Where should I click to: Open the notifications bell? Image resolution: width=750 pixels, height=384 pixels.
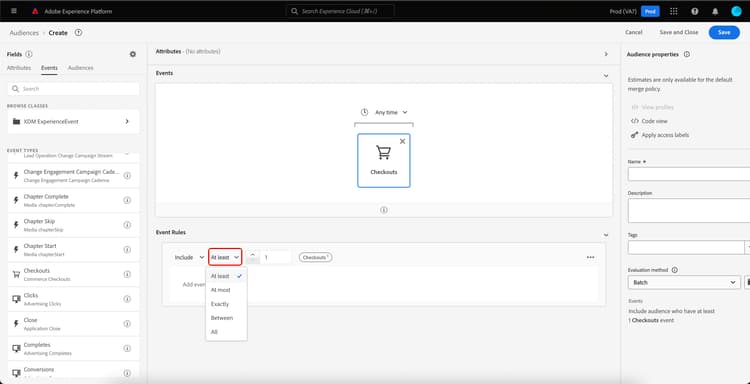[x=715, y=11]
